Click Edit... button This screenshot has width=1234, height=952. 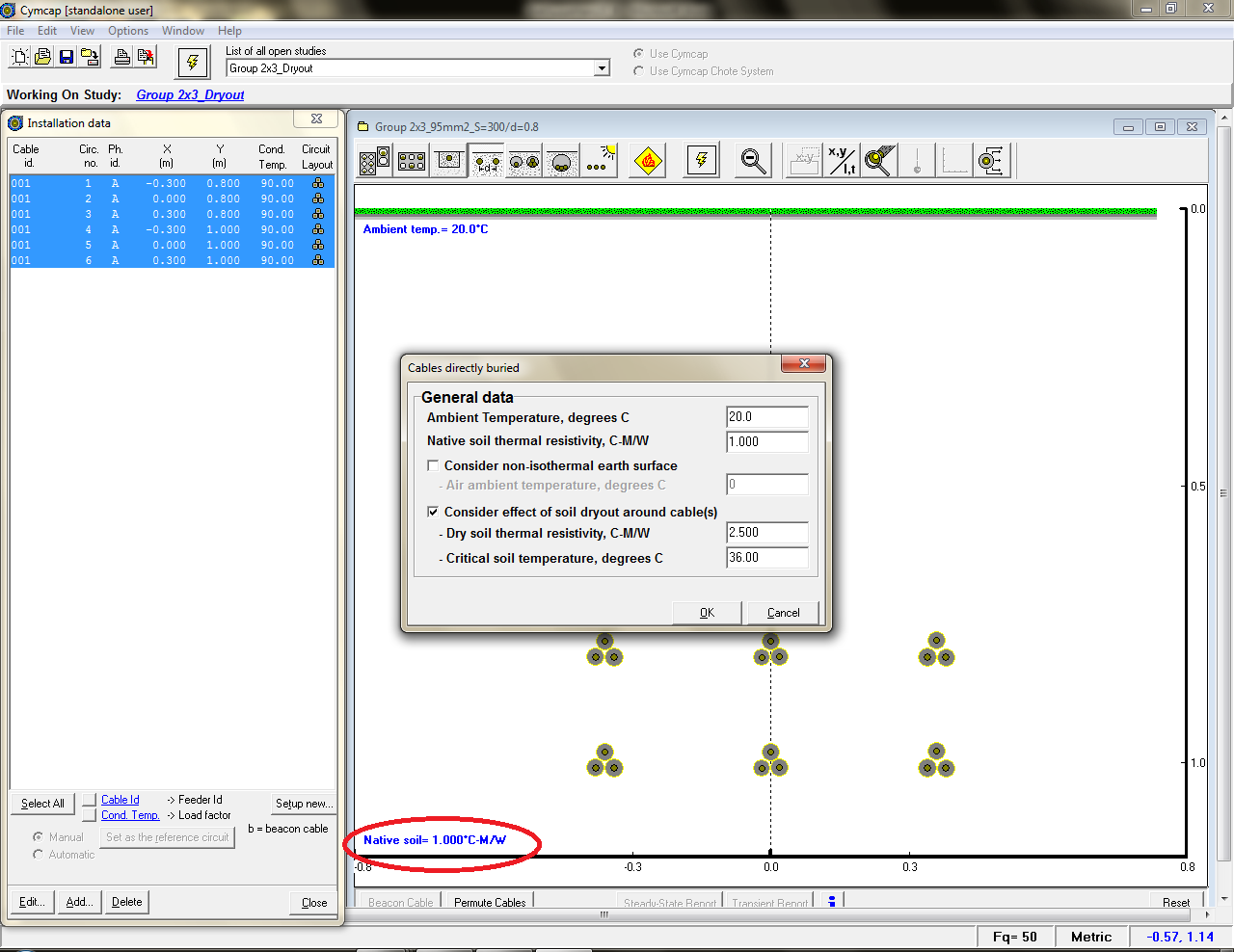click(x=32, y=902)
